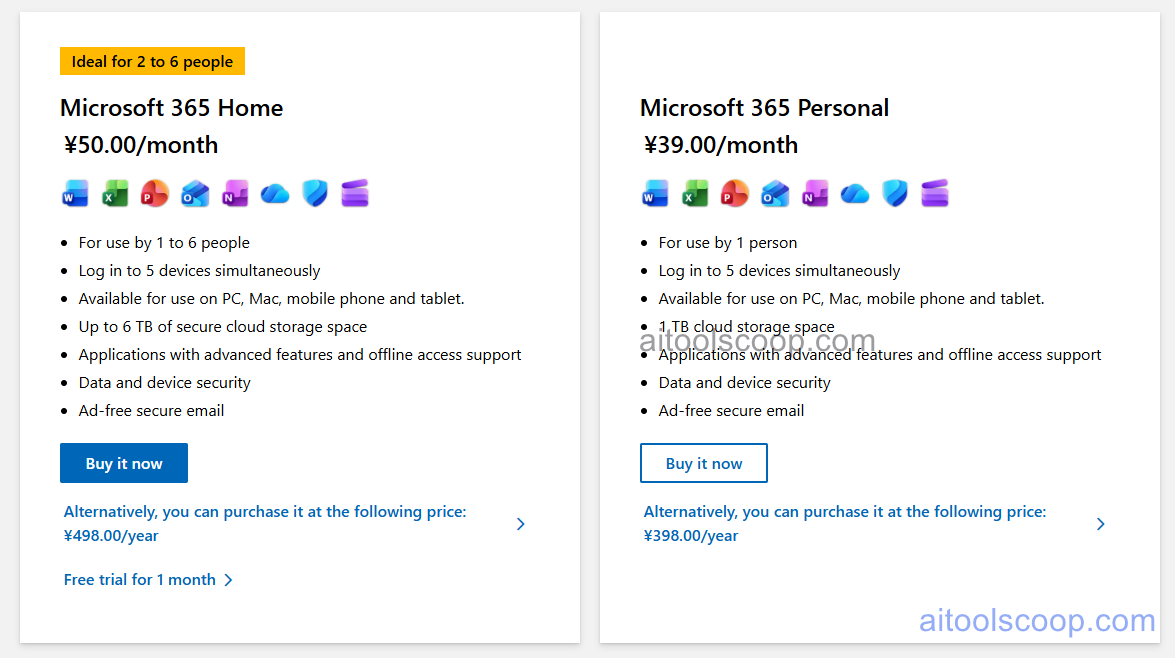
Task: Click the Defender shield icon in the Home plan
Action: pyautogui.click(x=314, y=193)
